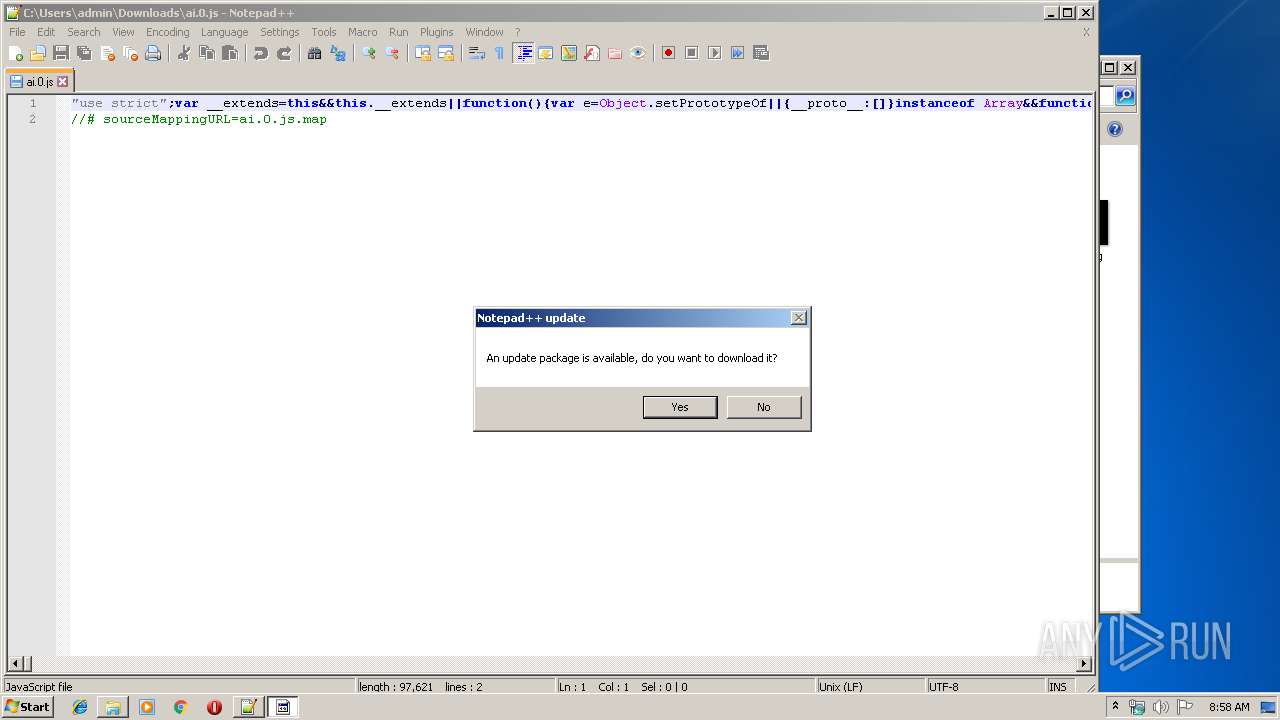
Task: Cut selection with scissors icon
Action: [x=184, y=53]
